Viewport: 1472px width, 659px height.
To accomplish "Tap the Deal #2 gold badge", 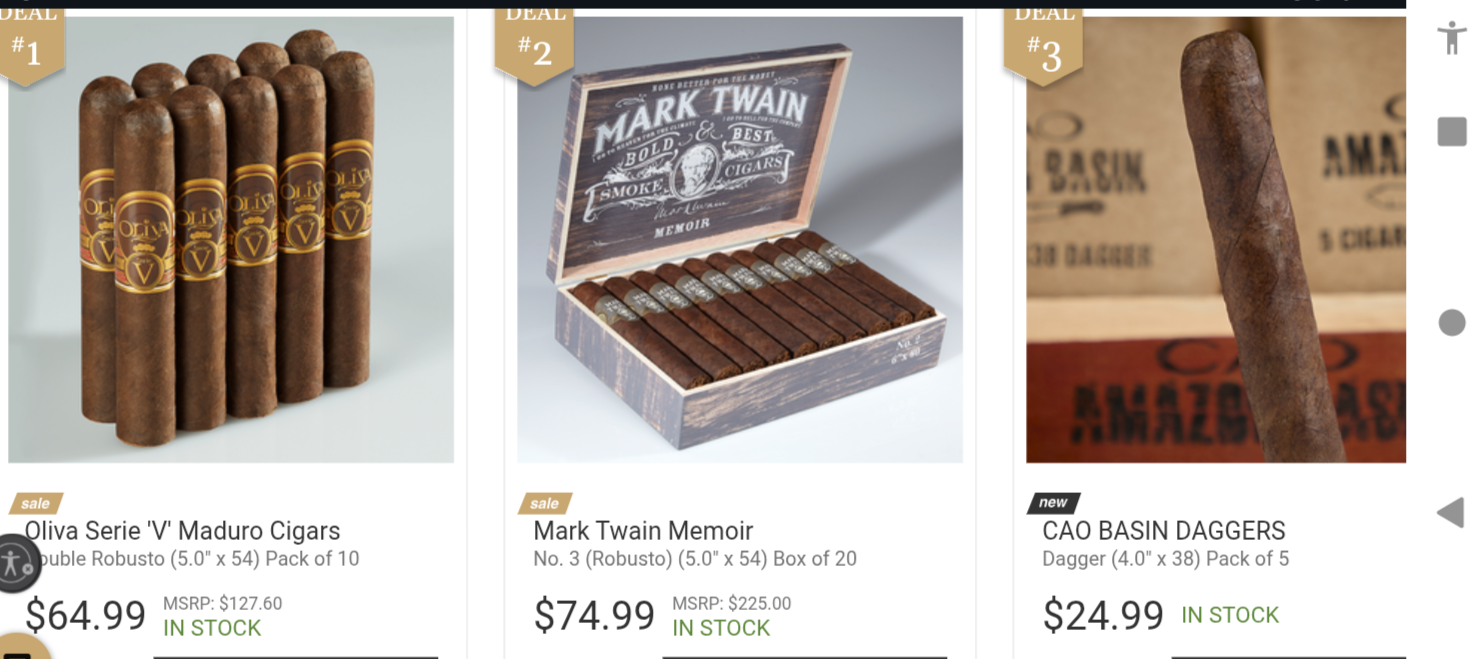I will [535, 42].
